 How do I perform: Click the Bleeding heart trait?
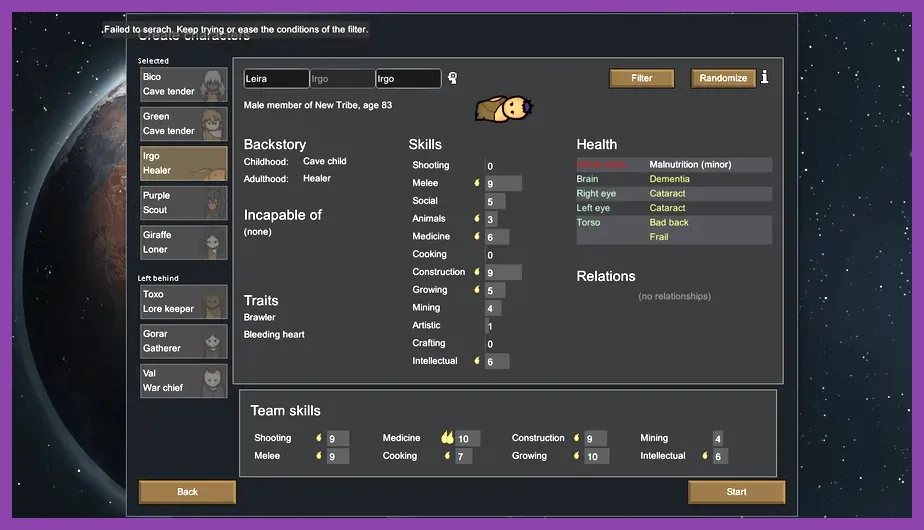point(274,334)
